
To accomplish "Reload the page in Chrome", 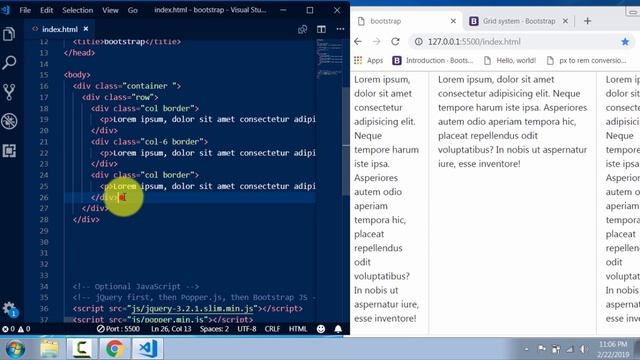I will pyautogui.click(x=395, y=42).
